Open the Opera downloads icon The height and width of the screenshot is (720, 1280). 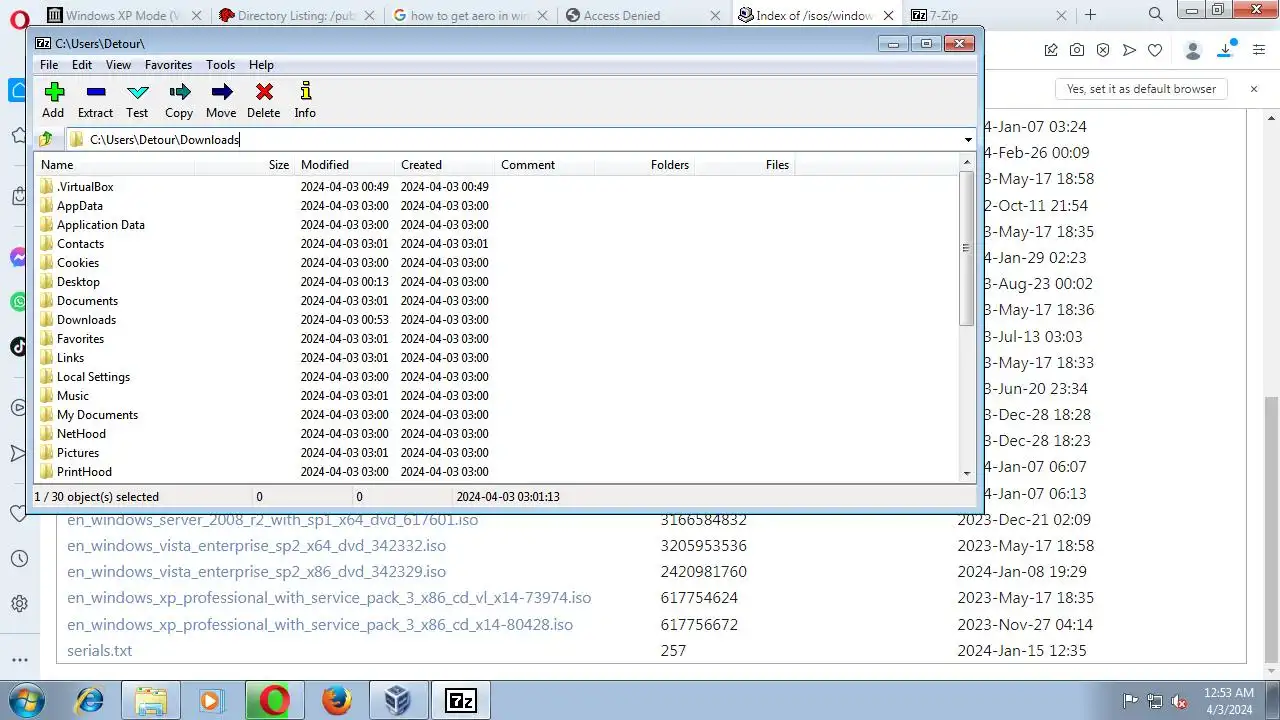click(1225, 50)
